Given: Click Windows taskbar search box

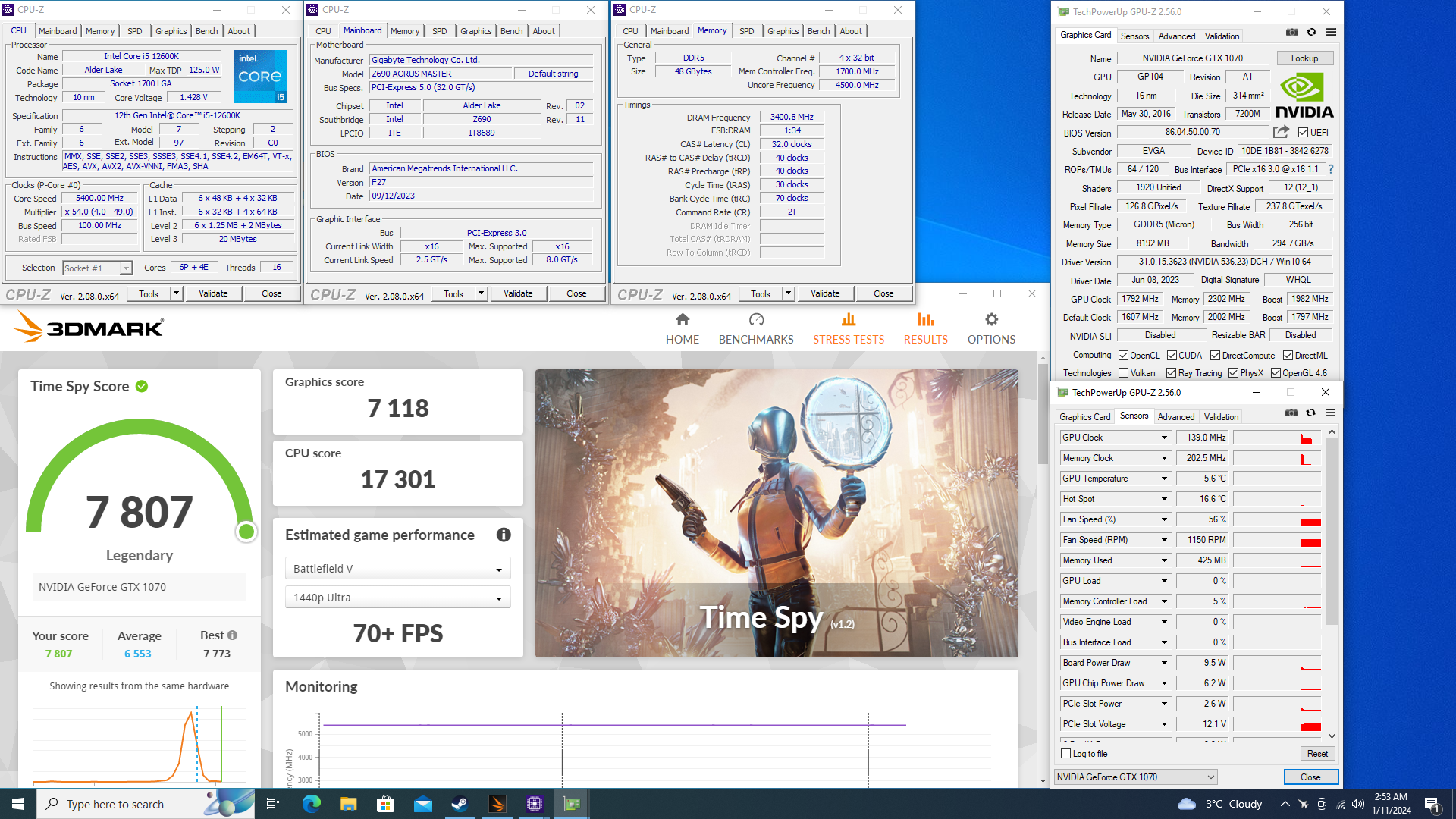Looking at the screenshot, I should point(146,804).
